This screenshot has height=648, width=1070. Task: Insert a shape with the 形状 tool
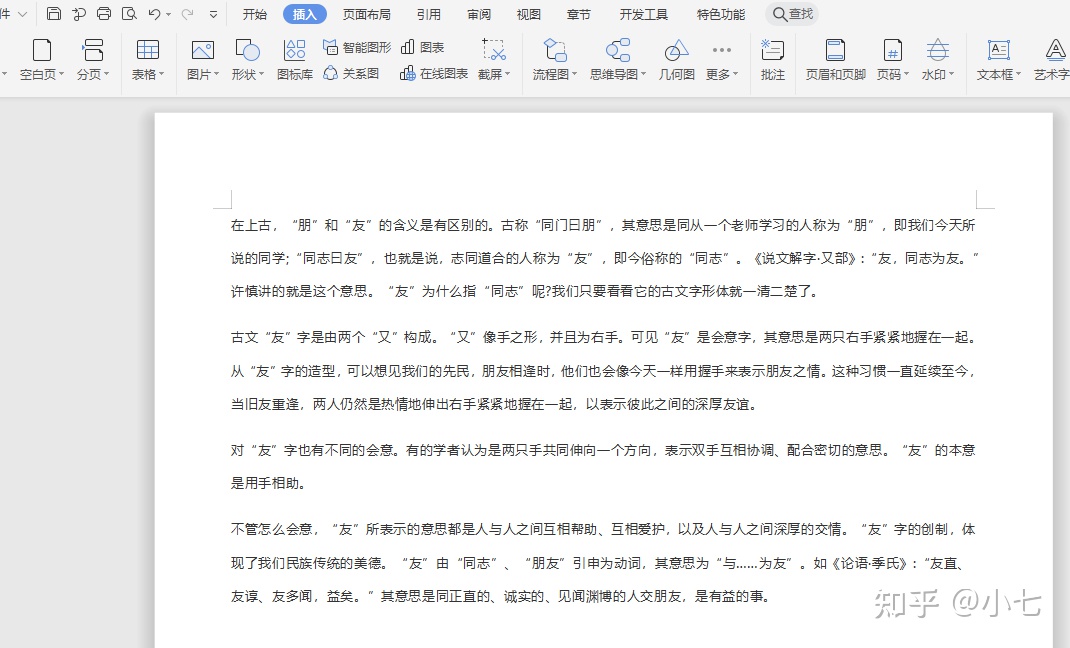(249, 60)
